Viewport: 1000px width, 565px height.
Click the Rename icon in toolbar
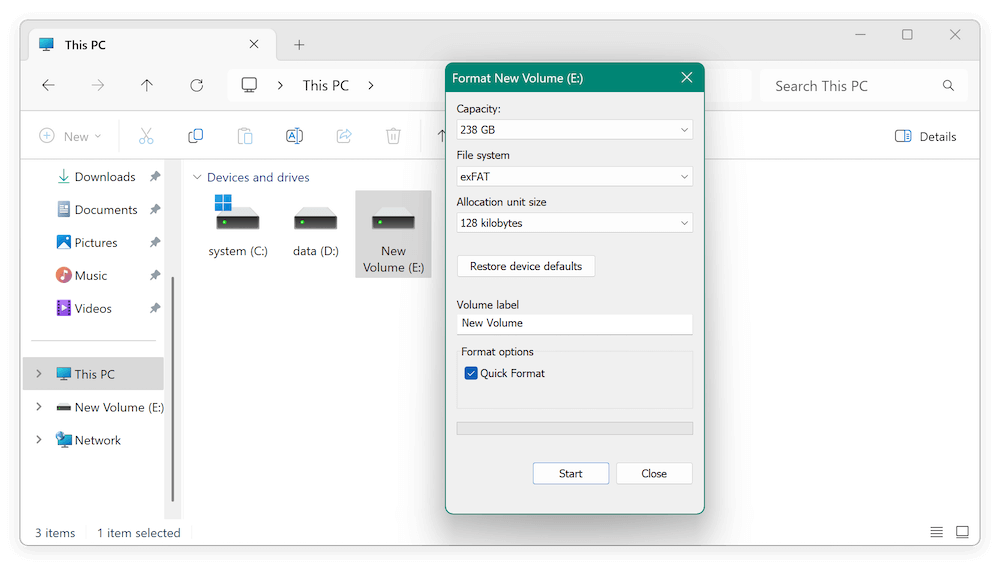point(294,136)
